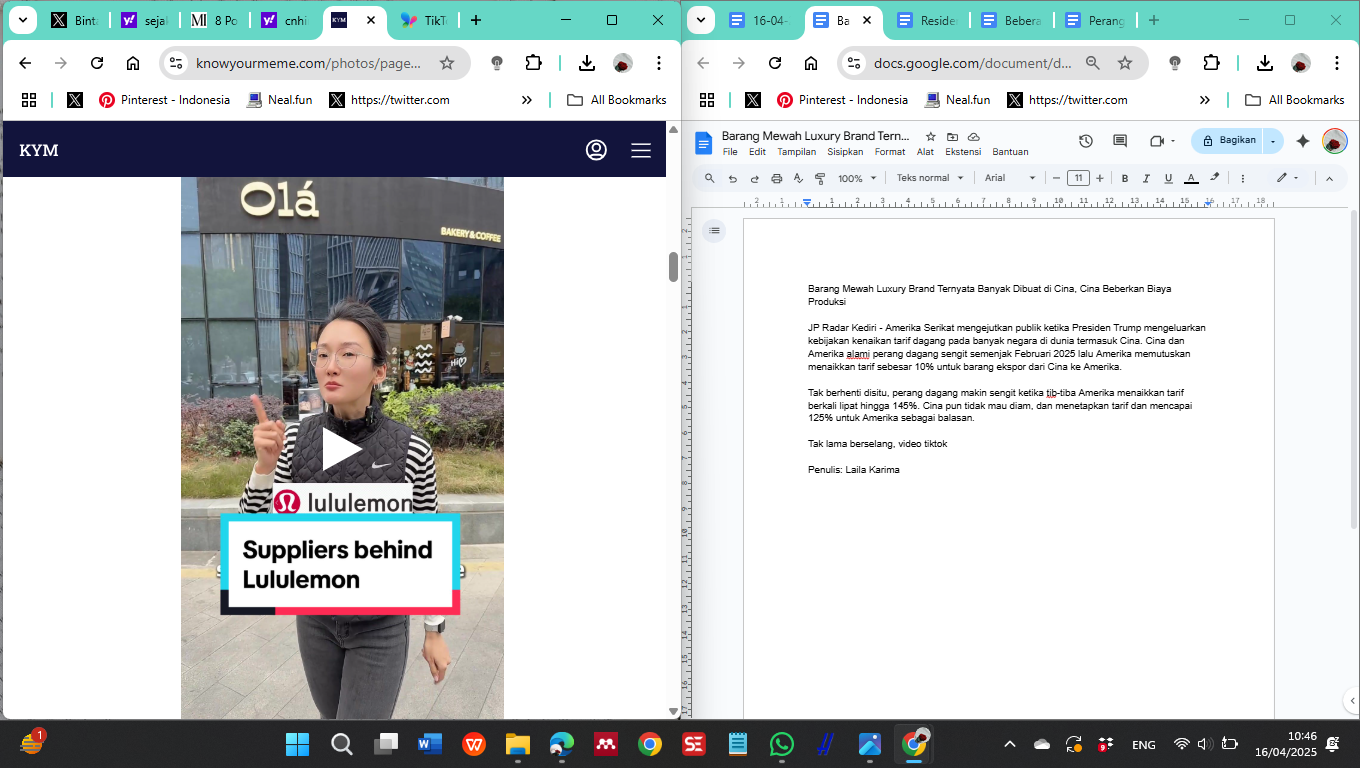The width and height of the screenshot is (1360, 768).
Task: Play the Suppliers behind Lululemon video
Action: (x=342, y=450)
